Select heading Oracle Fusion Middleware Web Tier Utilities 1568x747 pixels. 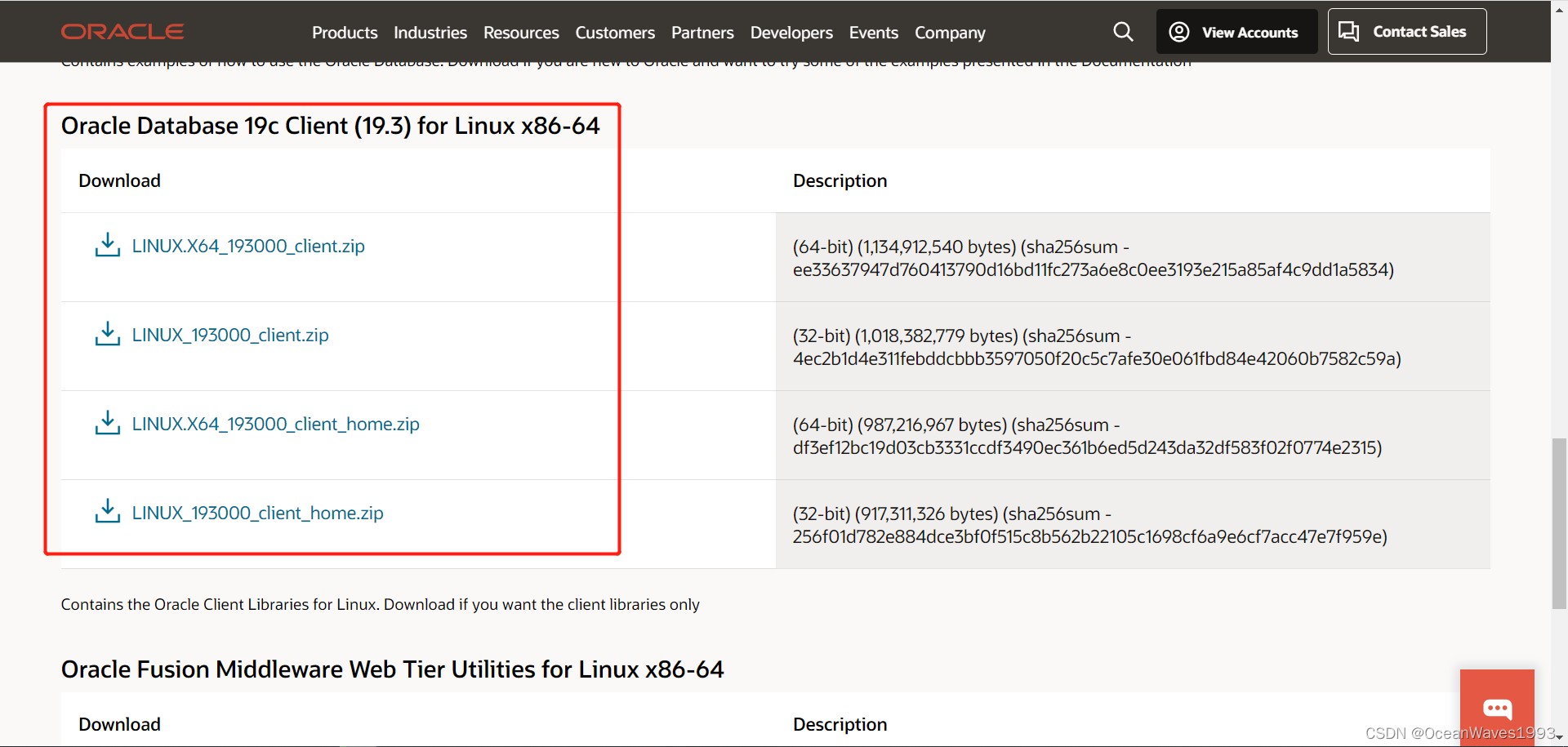point(392,669)
